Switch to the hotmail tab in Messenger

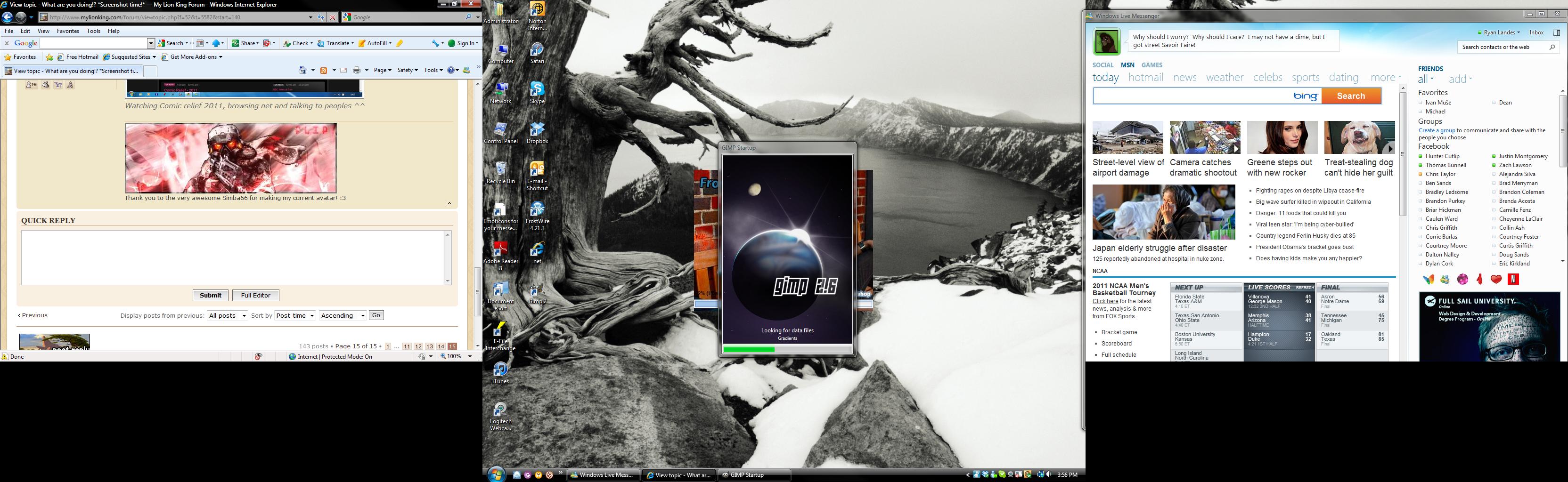pos(1145,78)
